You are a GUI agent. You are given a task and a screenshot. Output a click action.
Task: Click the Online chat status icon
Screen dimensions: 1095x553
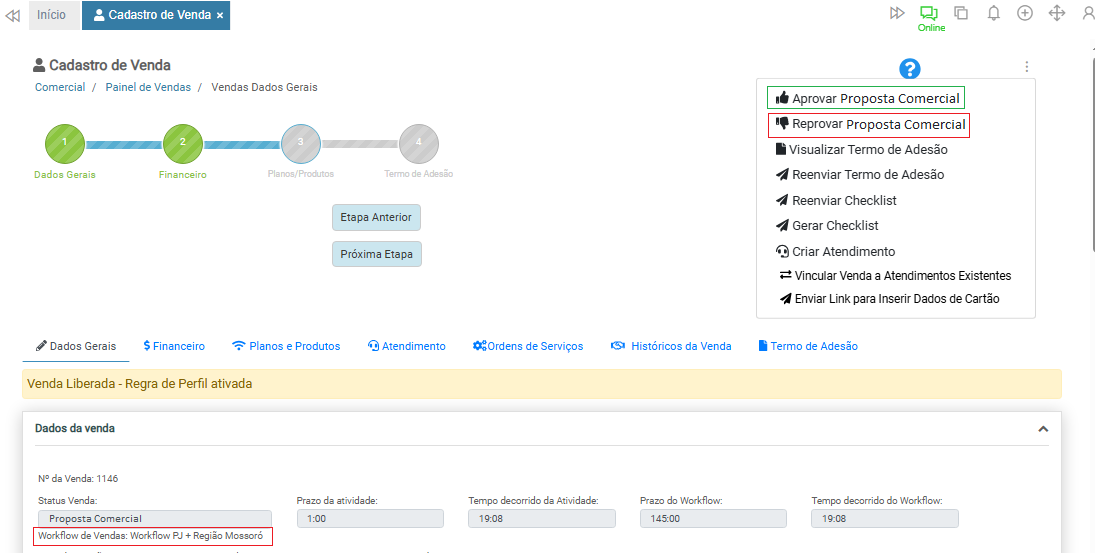pos(929,14)
